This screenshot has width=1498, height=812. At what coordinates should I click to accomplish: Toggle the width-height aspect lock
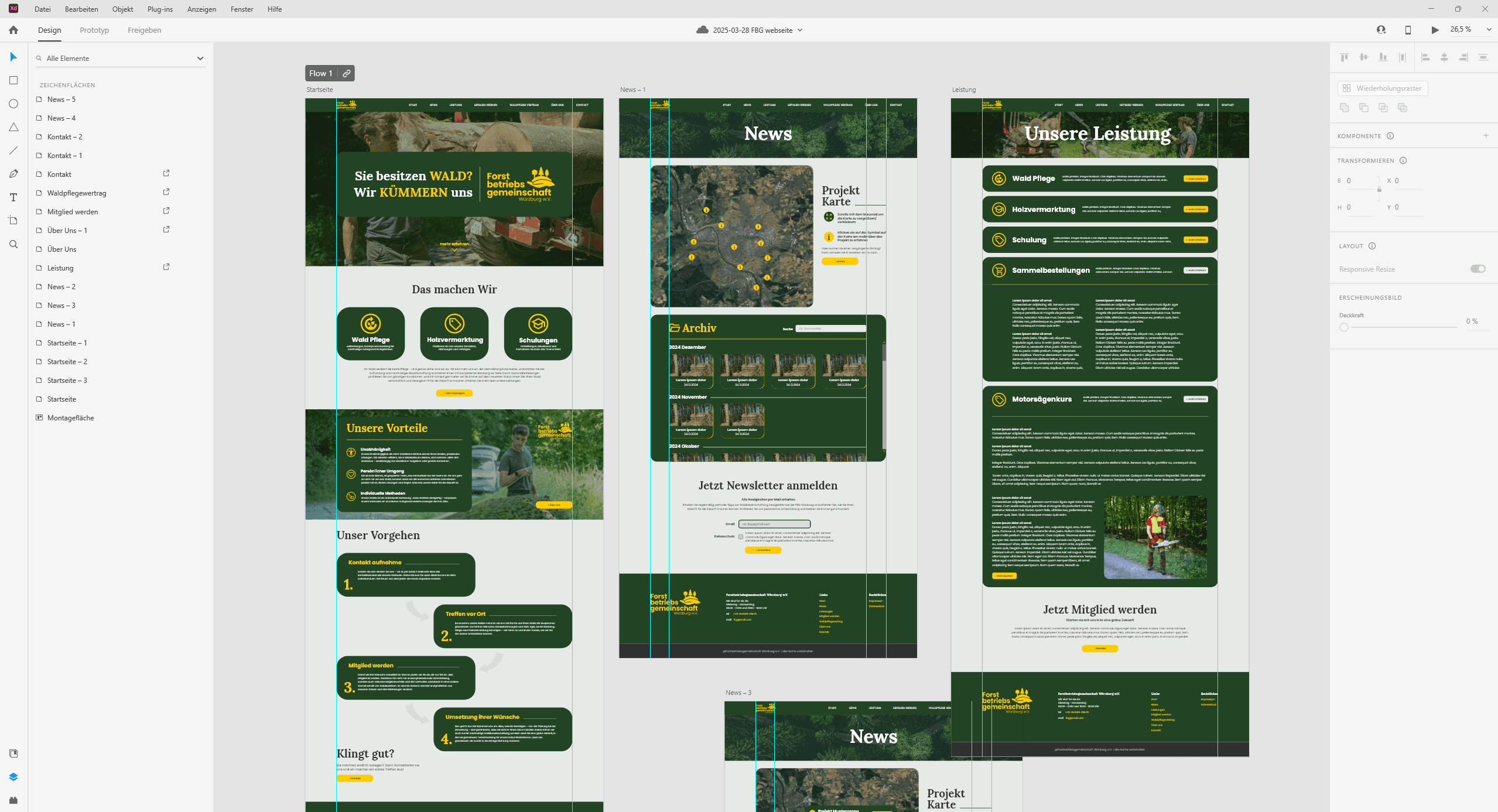[x=1379, y=189]
